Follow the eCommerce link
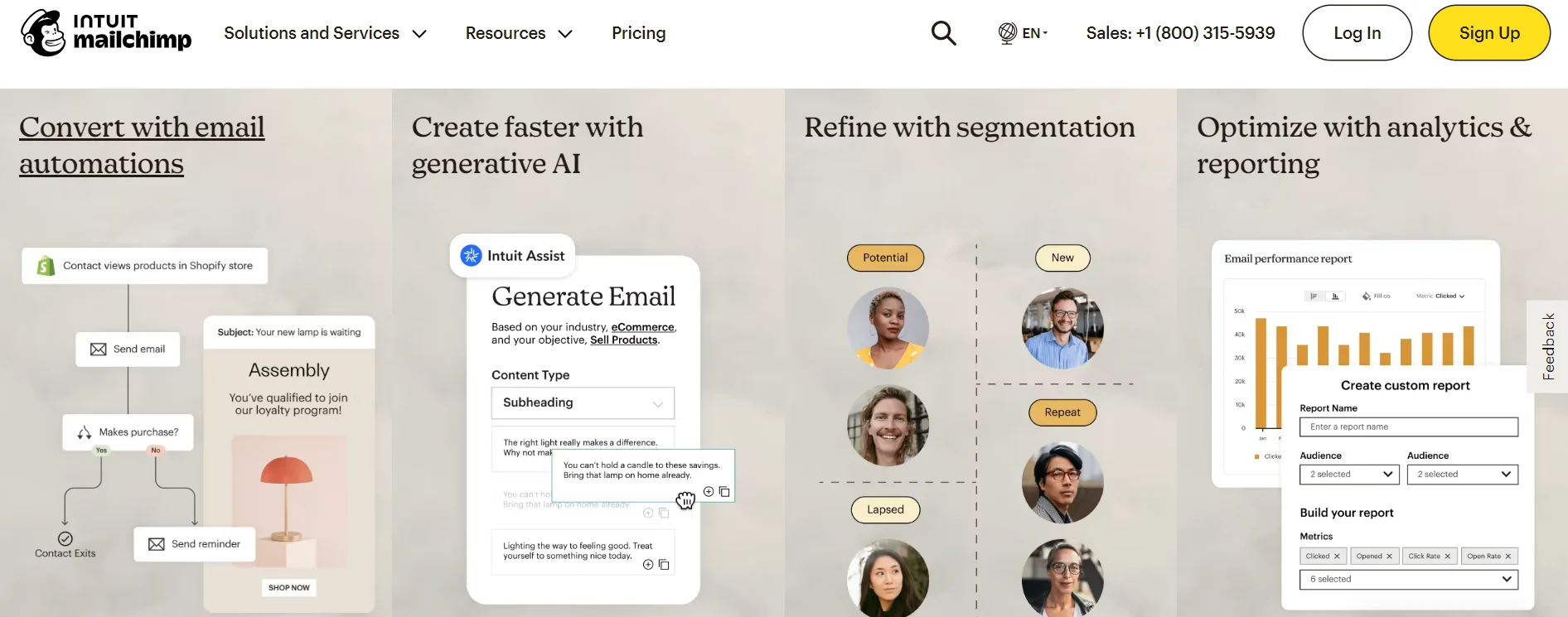The height and width of the screenshot is (617, 1568). coord(641,326)
